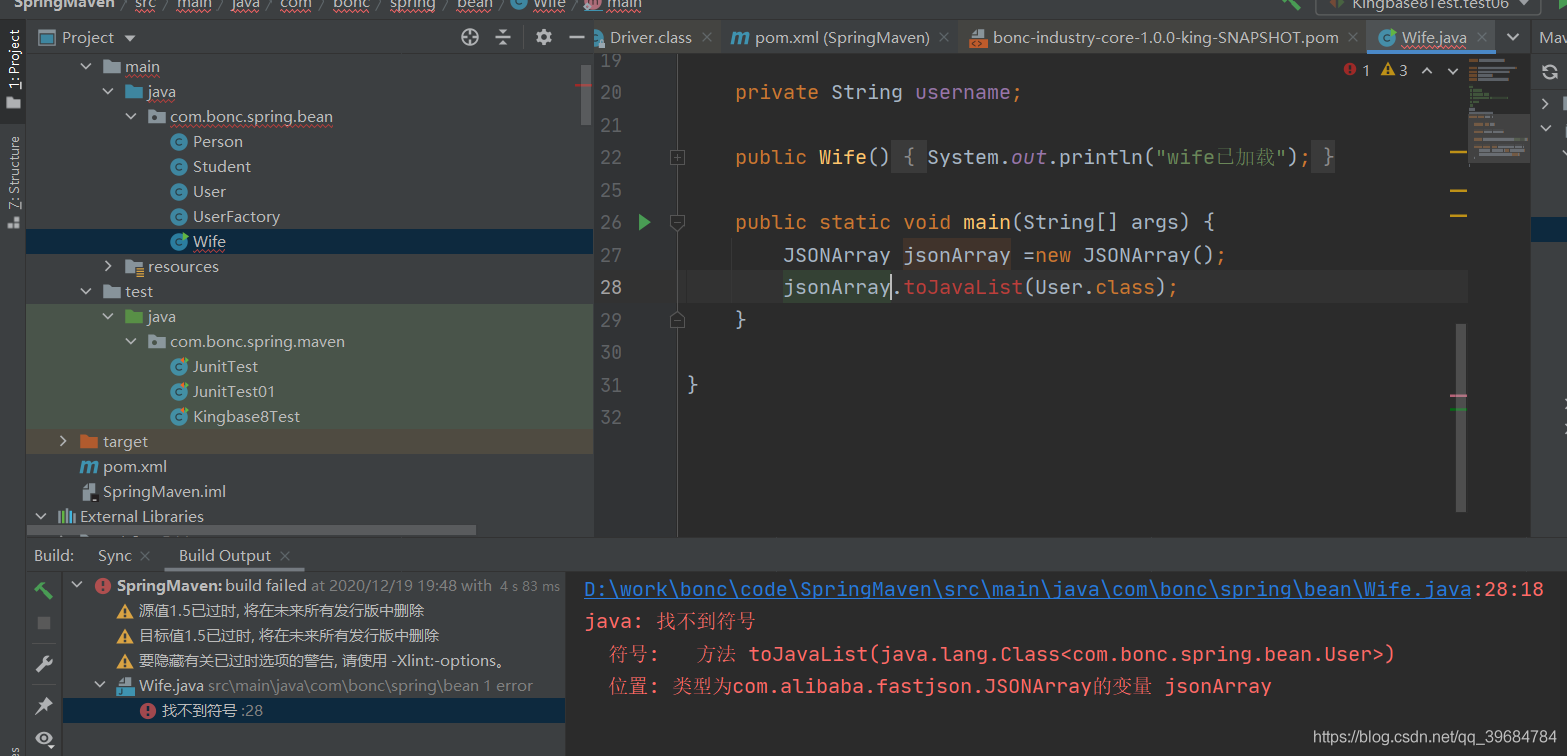This screenshot has height=756, width=1567.
Task: Open Project panel gear settings
Action: pyautogui.click(x=543, y=37)
